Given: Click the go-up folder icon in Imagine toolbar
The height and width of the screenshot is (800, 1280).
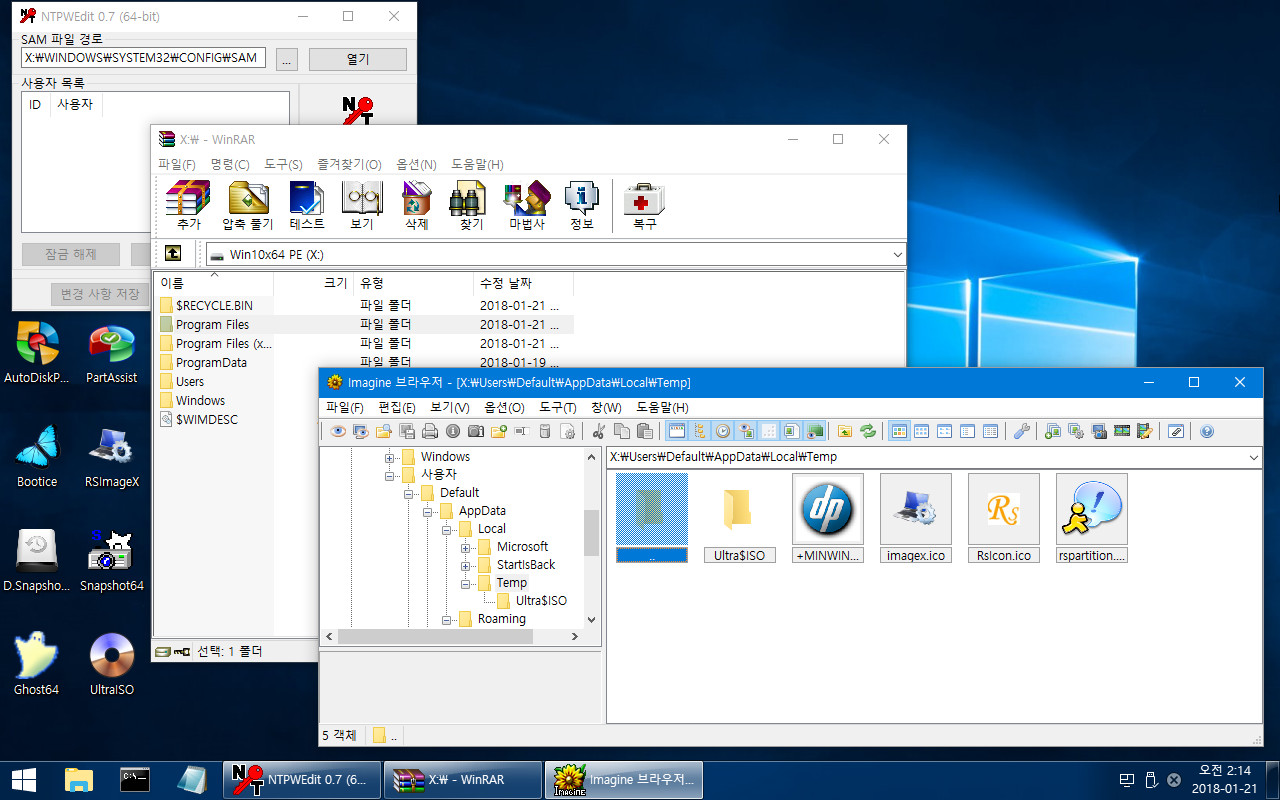Looking at the screenshot, I should pos(845,431).
